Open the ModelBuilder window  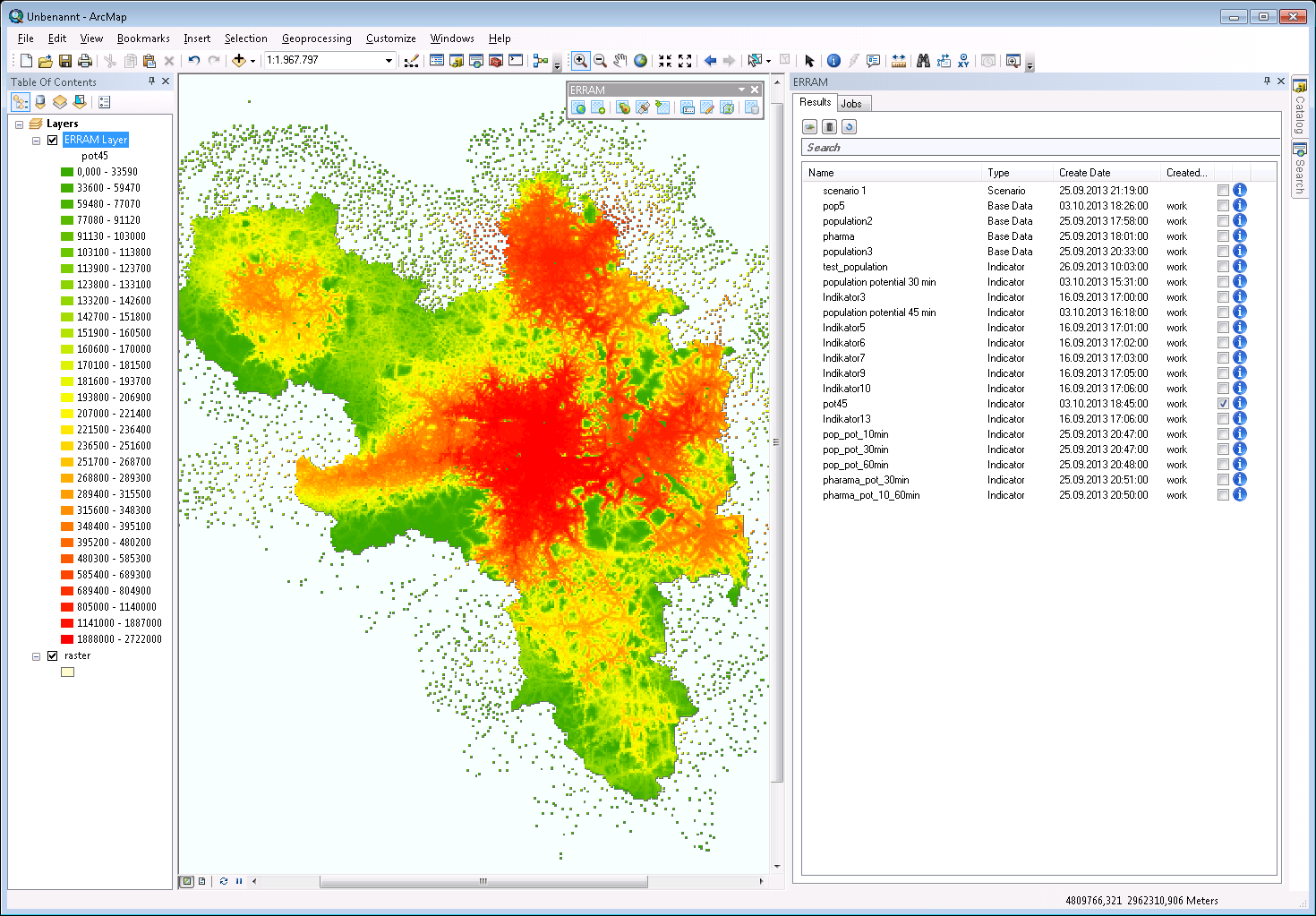click(x=540, y=61)
